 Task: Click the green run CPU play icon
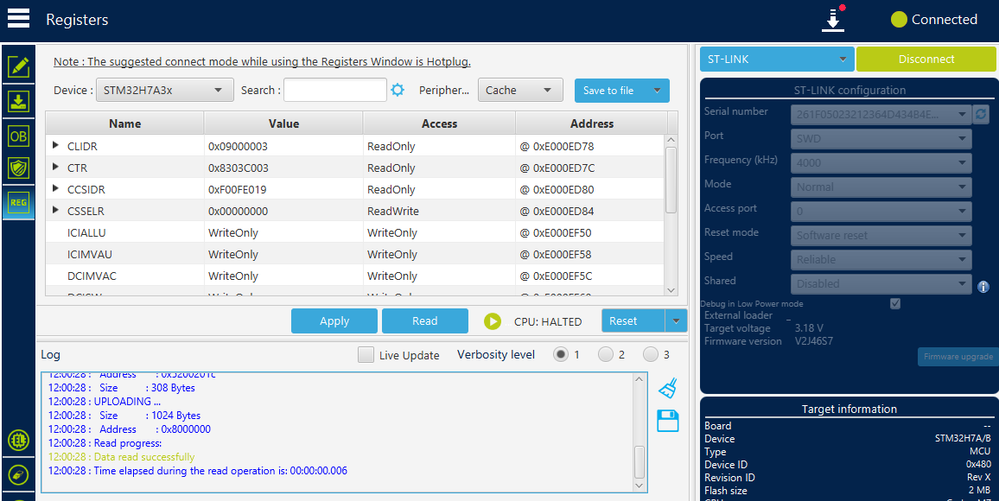[492, 321]
